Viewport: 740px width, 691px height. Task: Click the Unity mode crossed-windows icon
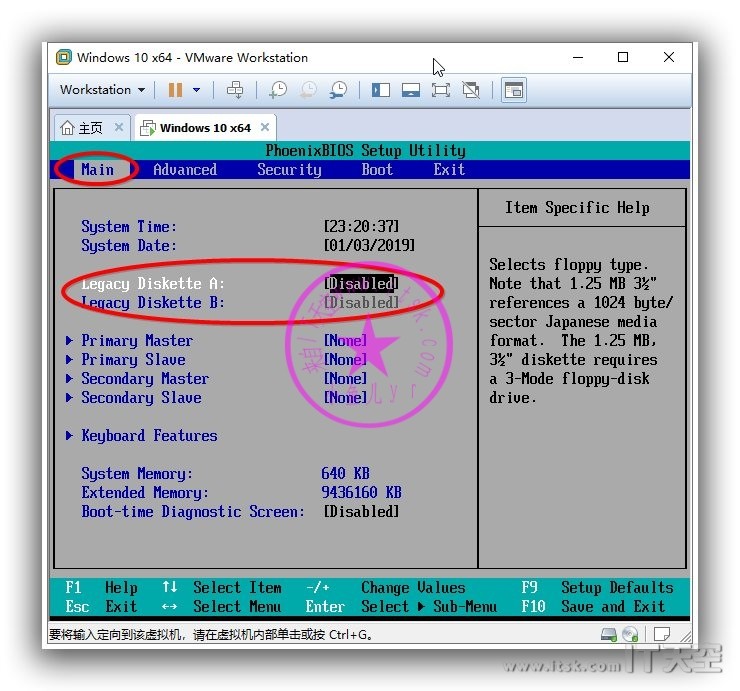click(471, 90)
